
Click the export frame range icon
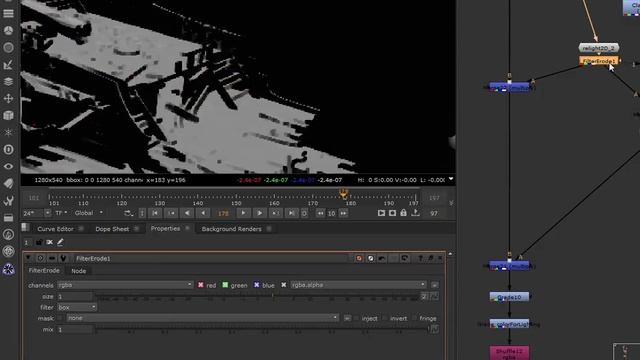pyautogui.click(x=415, y=213)
